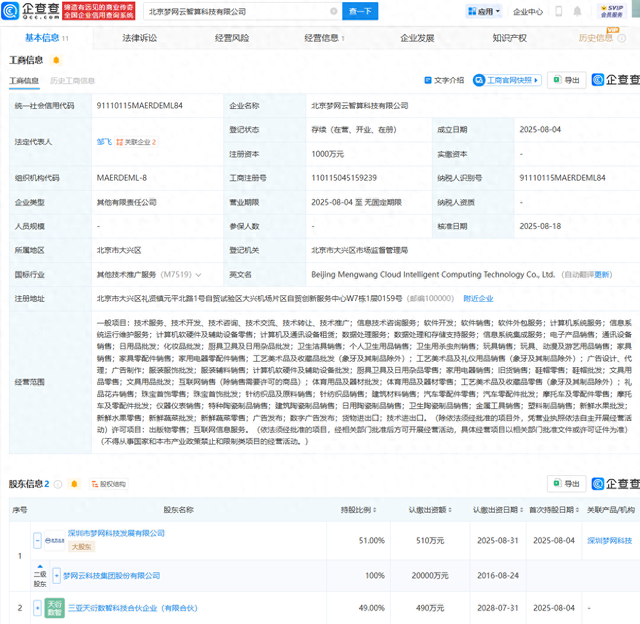Click the 北京市大兴区市场监督管理局 value
The height and width of the screenshot is (624, 640).
[359, 250]
